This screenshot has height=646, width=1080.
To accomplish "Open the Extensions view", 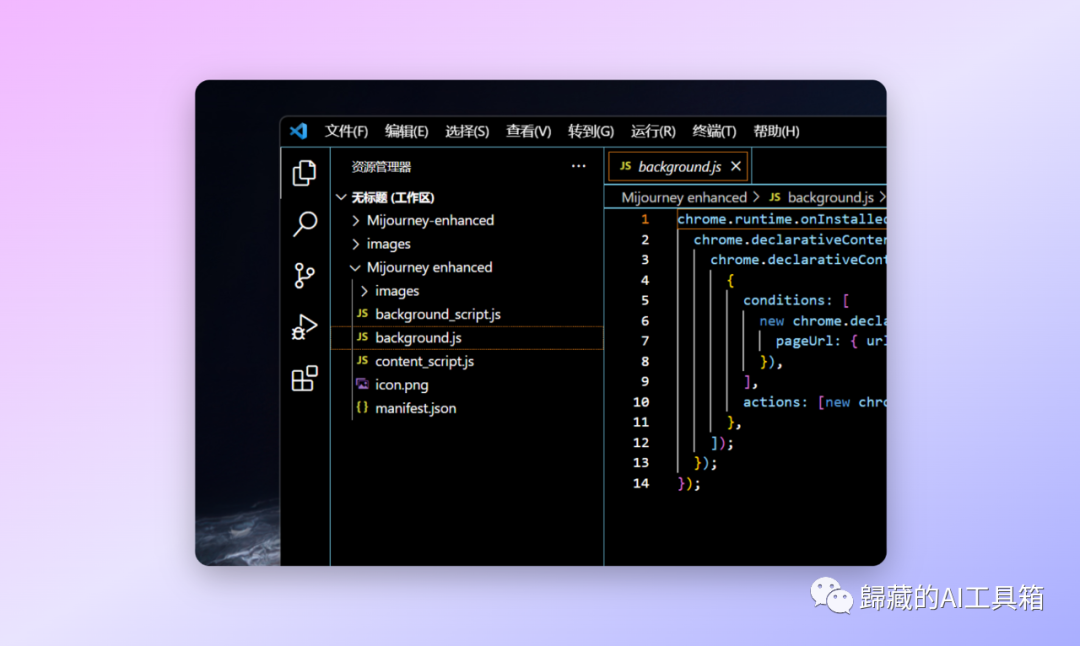I will click(x=304, y=378).
